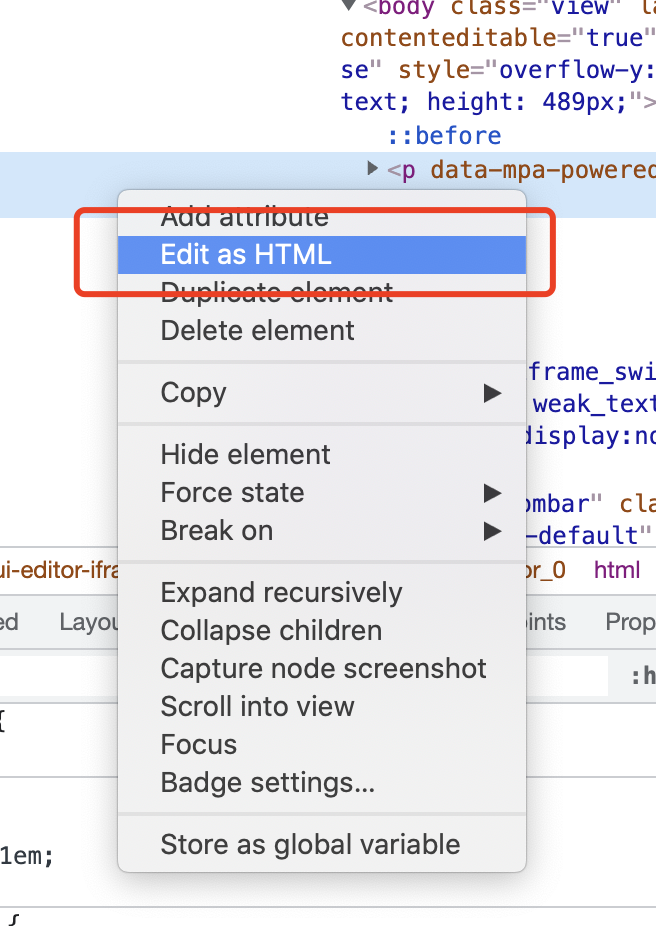The image size is (656, 926).
Task: Select Delete element from menu
Action: pyautogui.click(x=258, y=330)
